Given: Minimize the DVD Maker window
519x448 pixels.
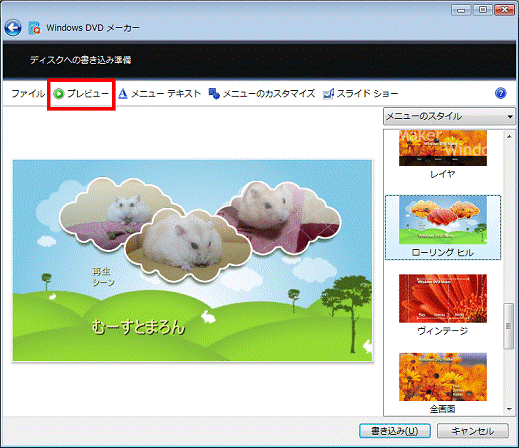Looking at the screenshot, I should pyautogui.click(x=461, y=10).
